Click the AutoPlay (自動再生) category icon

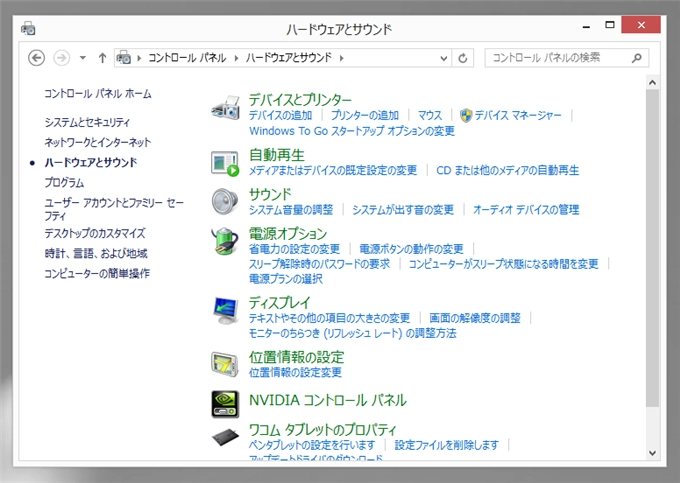point(225,163)
